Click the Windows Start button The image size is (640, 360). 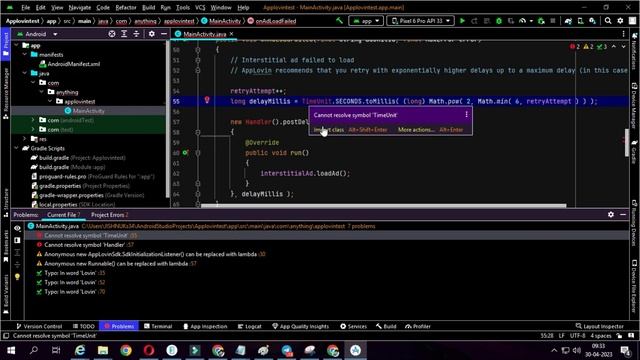point(11,350)
